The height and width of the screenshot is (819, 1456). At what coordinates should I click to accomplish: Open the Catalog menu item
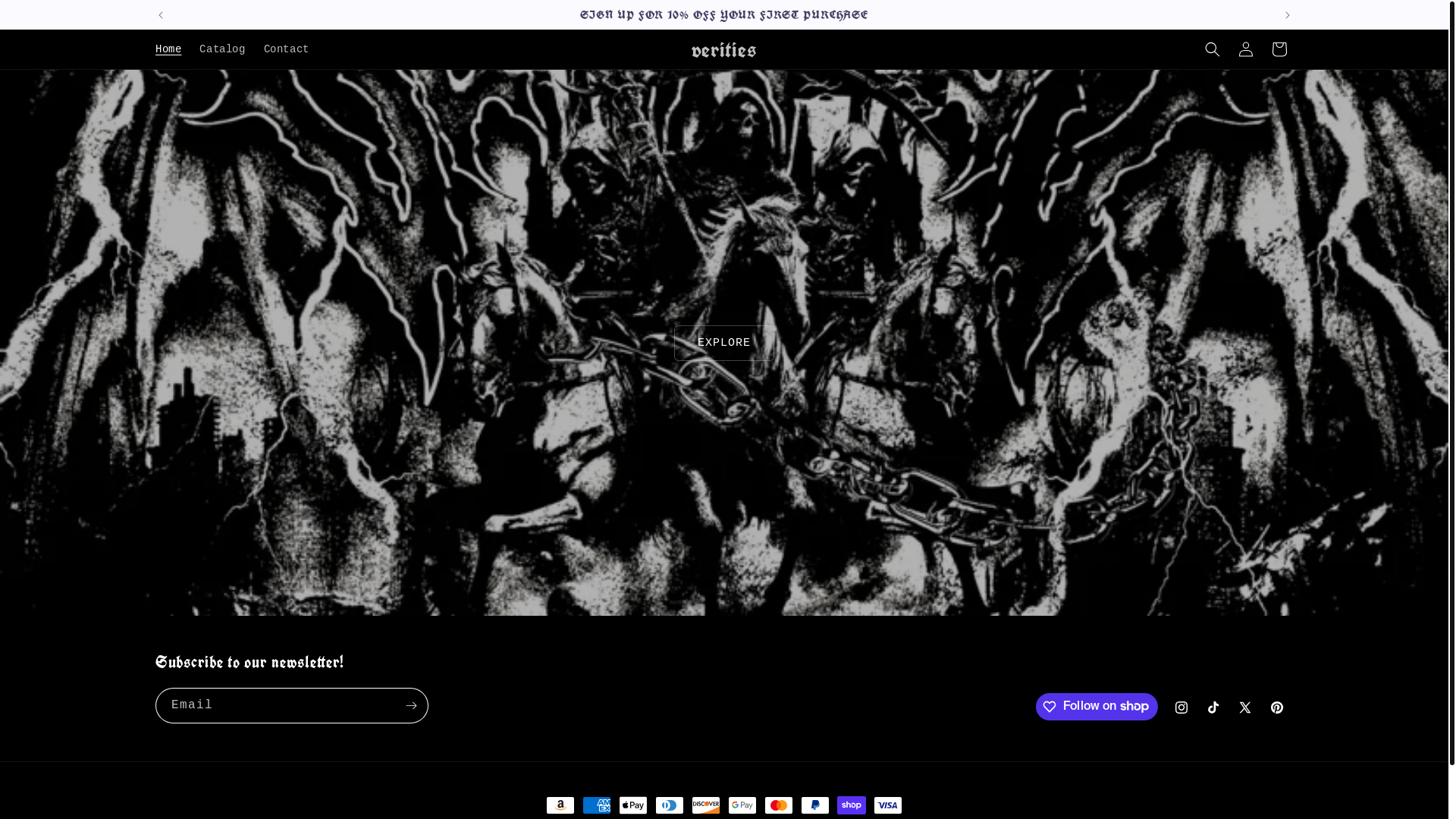(x=222, y=49)
